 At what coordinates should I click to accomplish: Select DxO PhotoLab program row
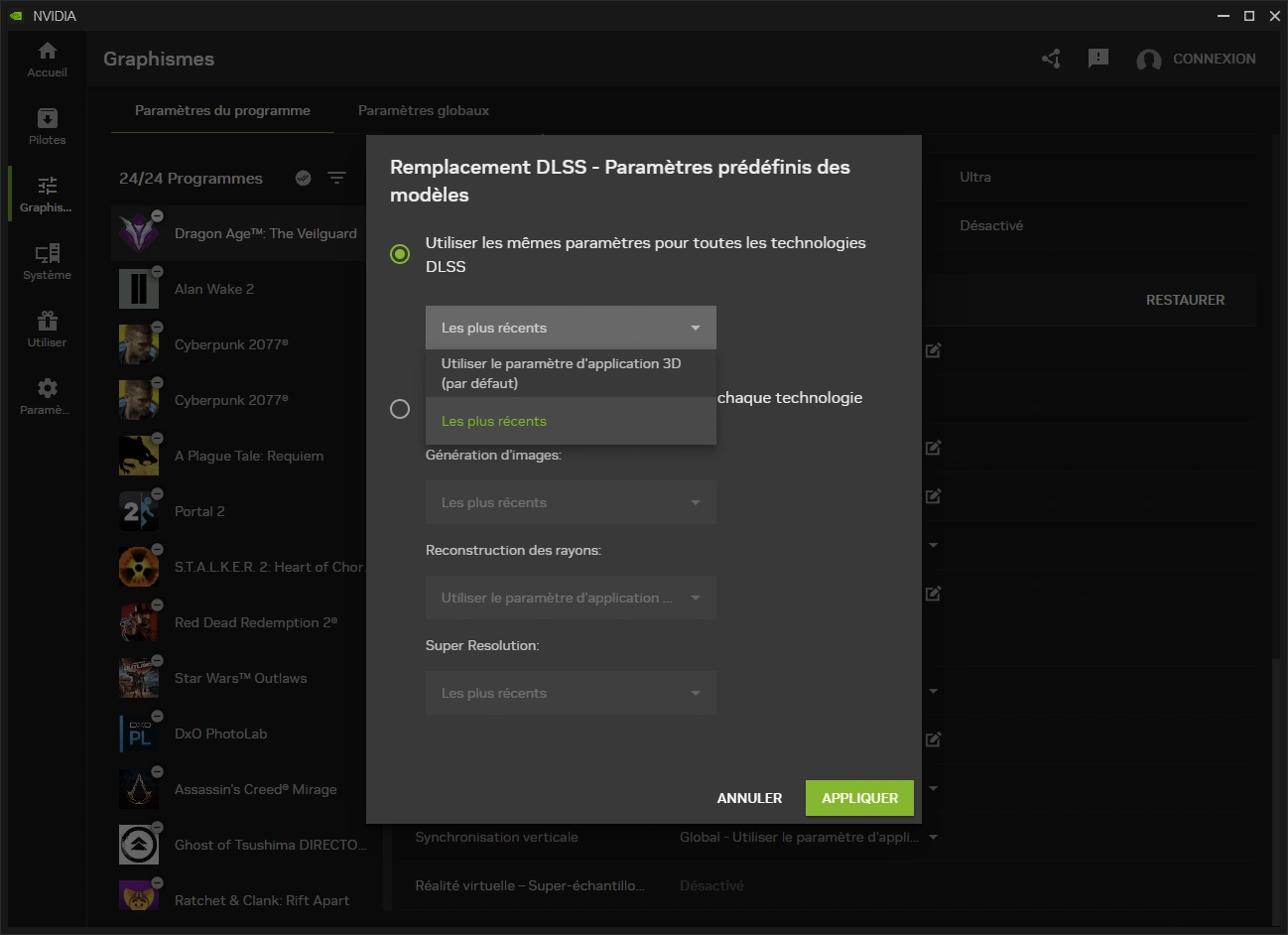coord(238,734)
